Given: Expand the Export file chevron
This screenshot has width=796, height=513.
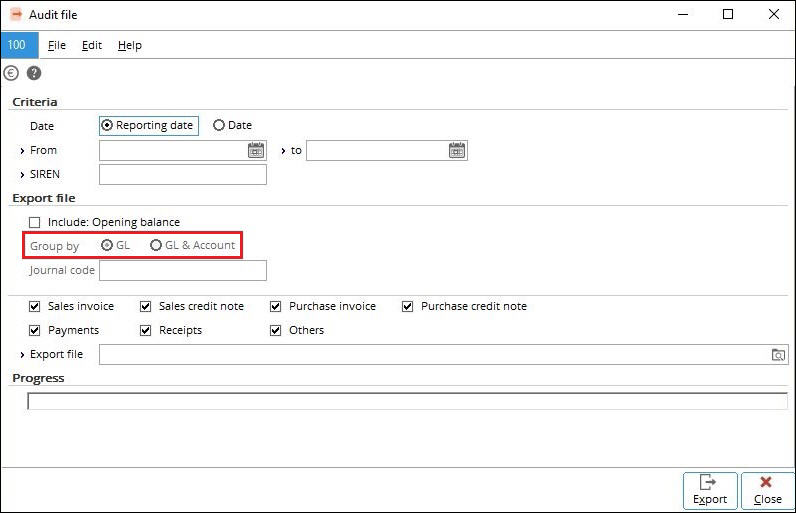Looking at the screenshot, I should 22,355.
